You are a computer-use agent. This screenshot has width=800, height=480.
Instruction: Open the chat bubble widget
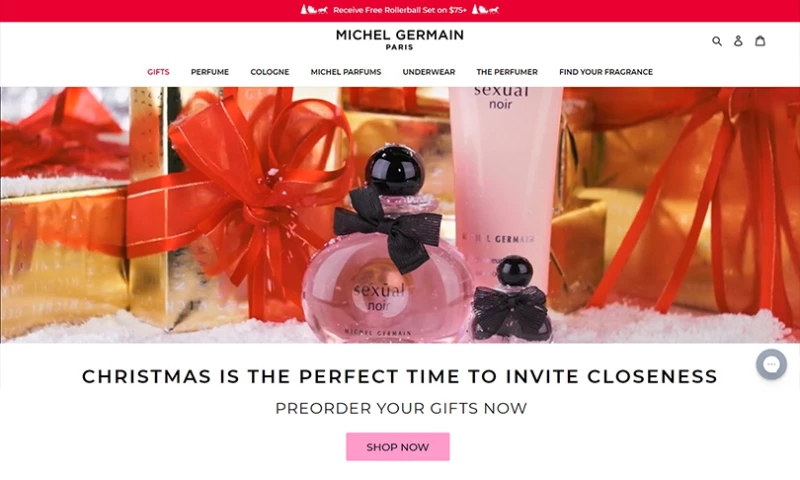click(x=771, y=364)
